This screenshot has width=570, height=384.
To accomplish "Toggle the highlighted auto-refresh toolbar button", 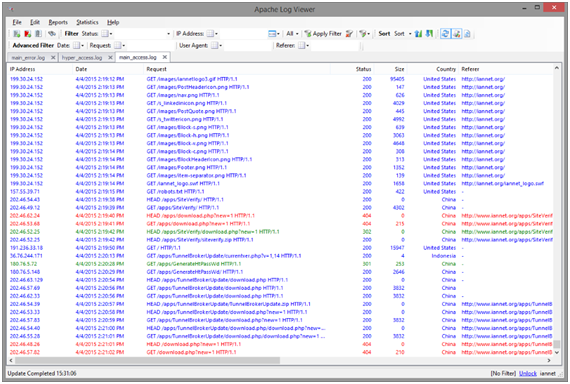I will click(x=445, y=34).
